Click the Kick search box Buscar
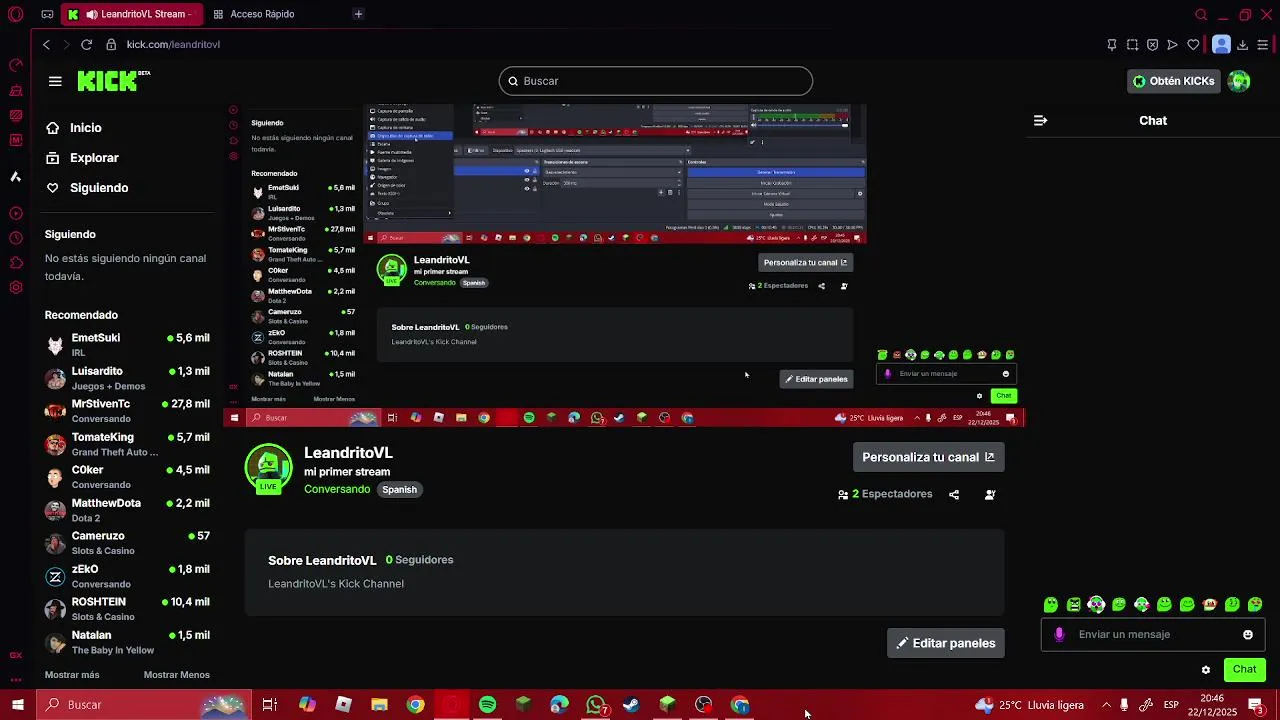The image size is (1280, 720). pos(656,81)
